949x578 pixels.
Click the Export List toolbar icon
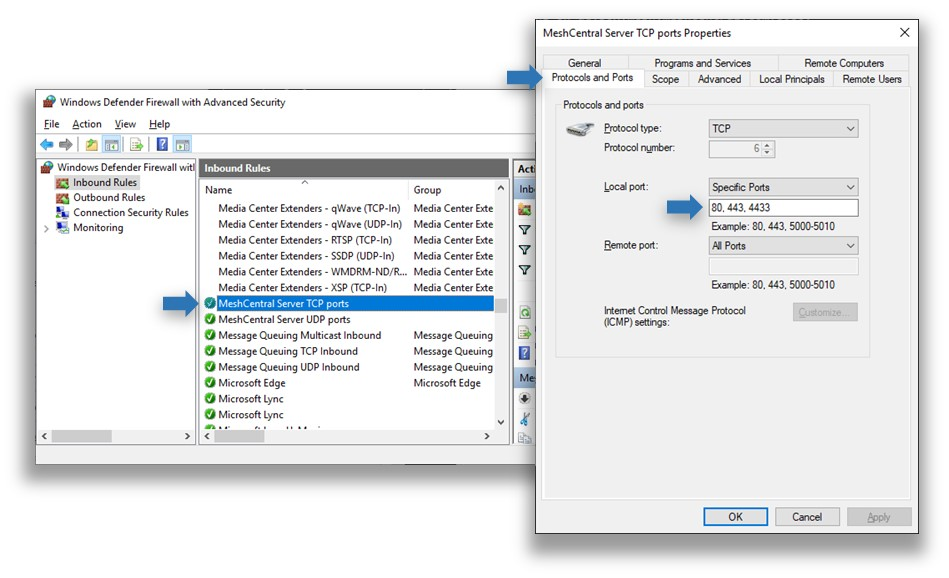tap(136, 145)
